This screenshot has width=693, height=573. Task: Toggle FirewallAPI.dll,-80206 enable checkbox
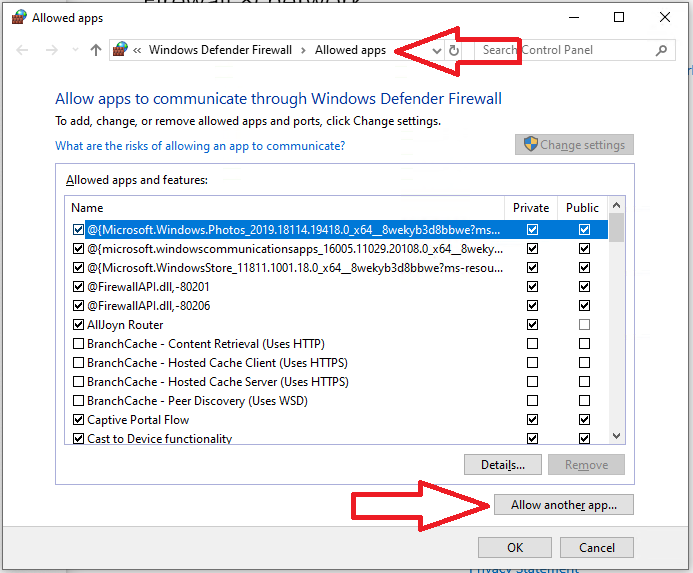click(78, 306)
